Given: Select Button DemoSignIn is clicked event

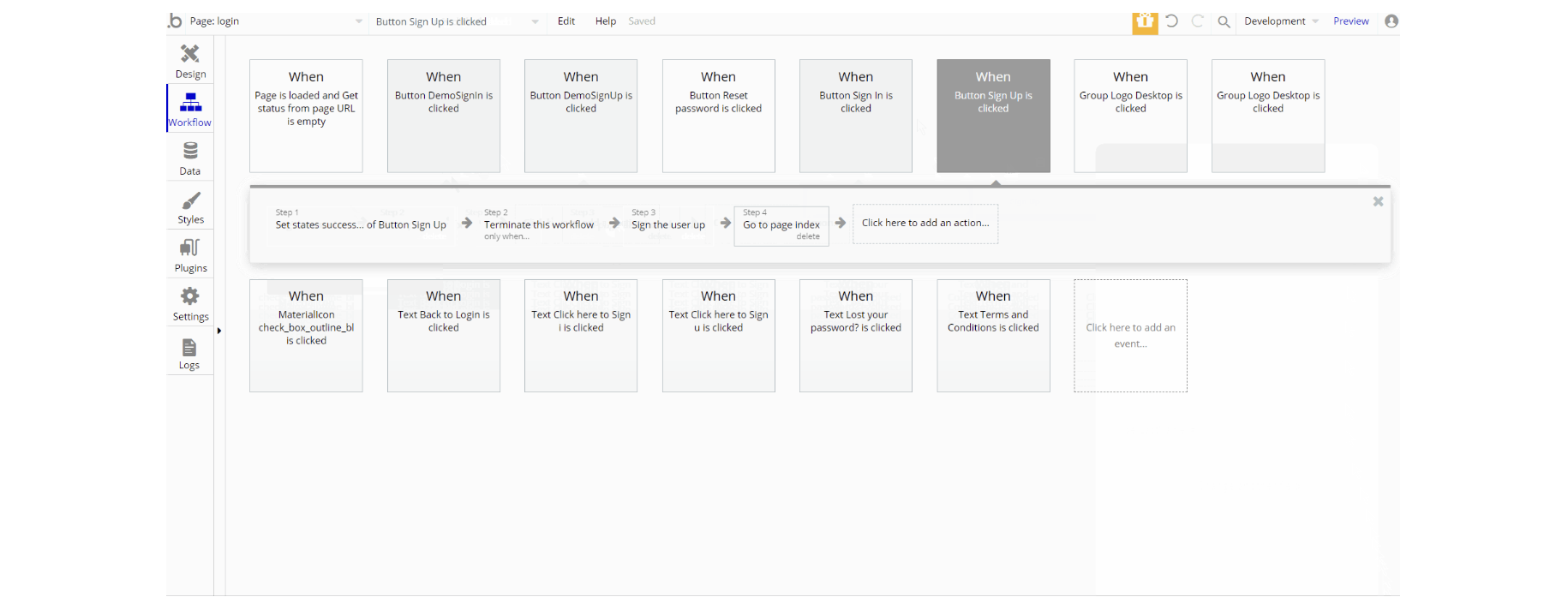Looking at the screenshot, I should click(x=444, y=116).
